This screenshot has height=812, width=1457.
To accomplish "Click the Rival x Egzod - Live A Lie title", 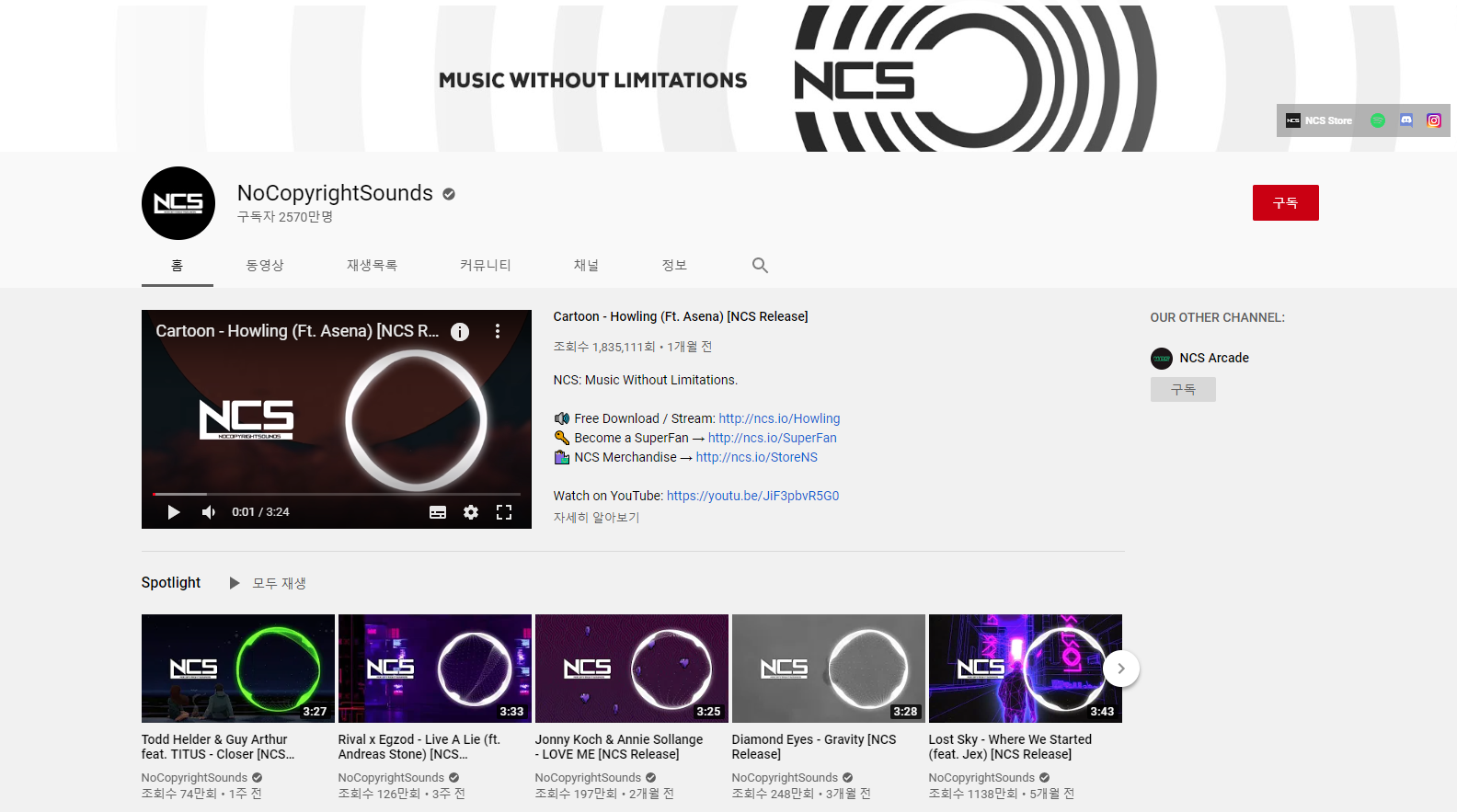I will (419, 747).
